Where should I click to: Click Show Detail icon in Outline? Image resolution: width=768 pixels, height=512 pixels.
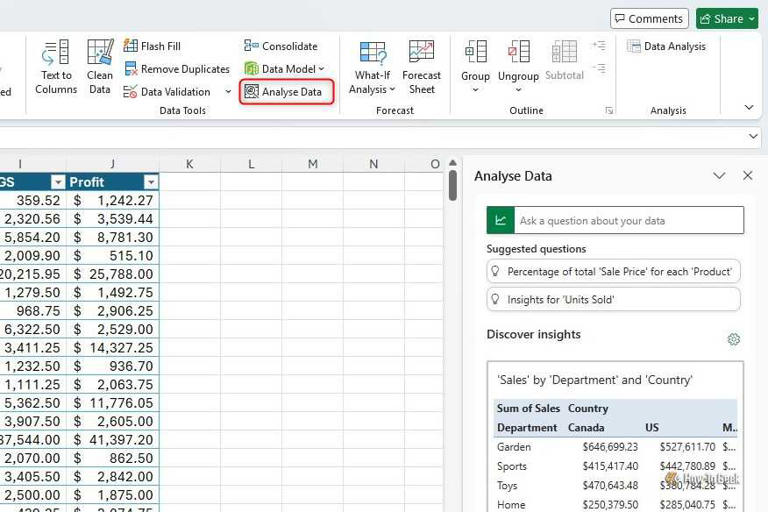(599, 46)
